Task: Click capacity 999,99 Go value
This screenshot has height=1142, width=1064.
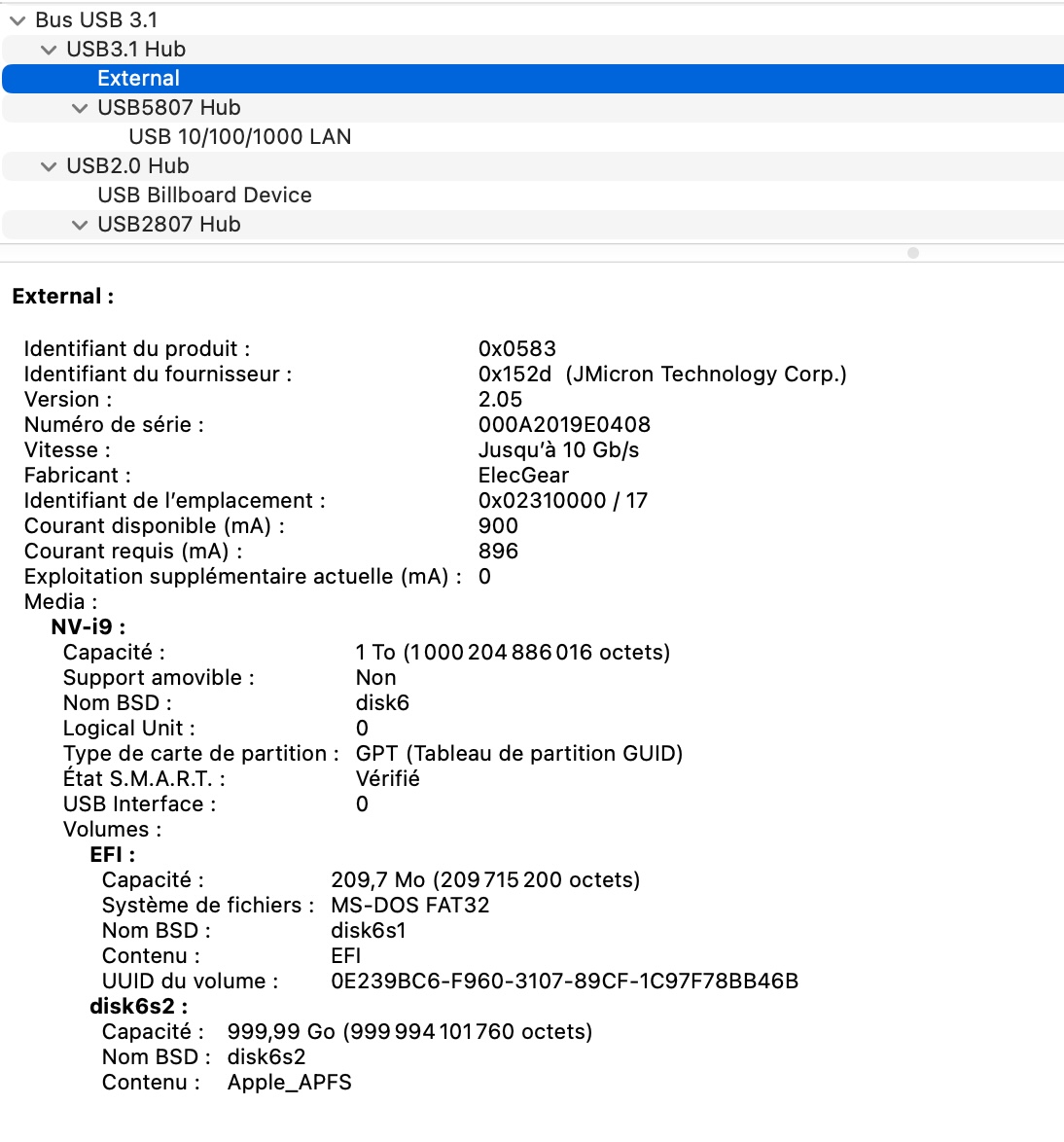Action: point(410,1032)
